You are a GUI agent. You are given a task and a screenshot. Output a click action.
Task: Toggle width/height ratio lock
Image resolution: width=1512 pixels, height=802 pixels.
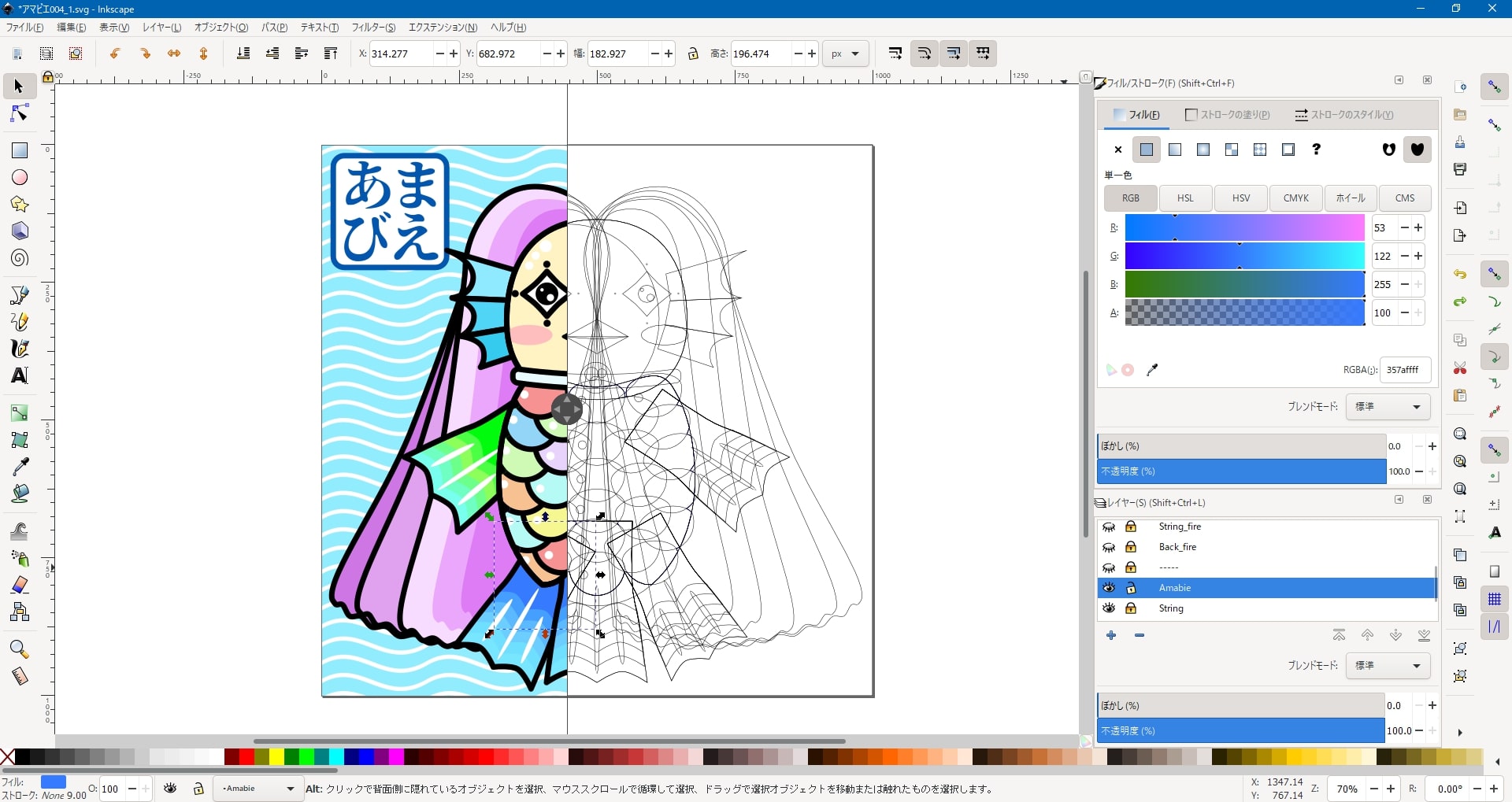coord(693,54)
